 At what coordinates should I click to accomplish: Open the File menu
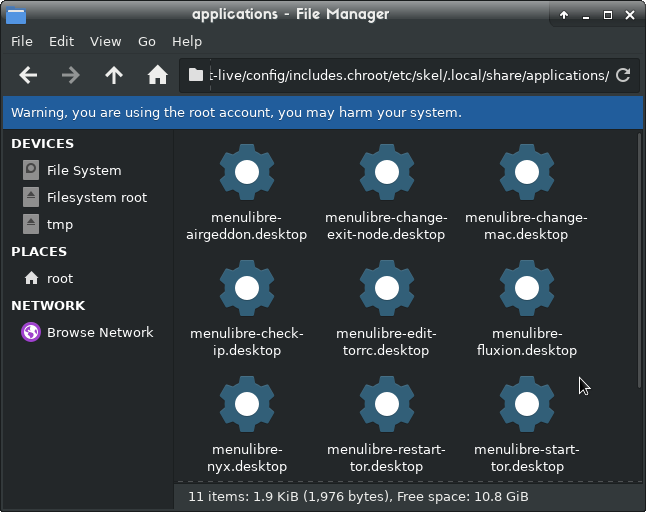pyautogui.click(x=22, y=42)
